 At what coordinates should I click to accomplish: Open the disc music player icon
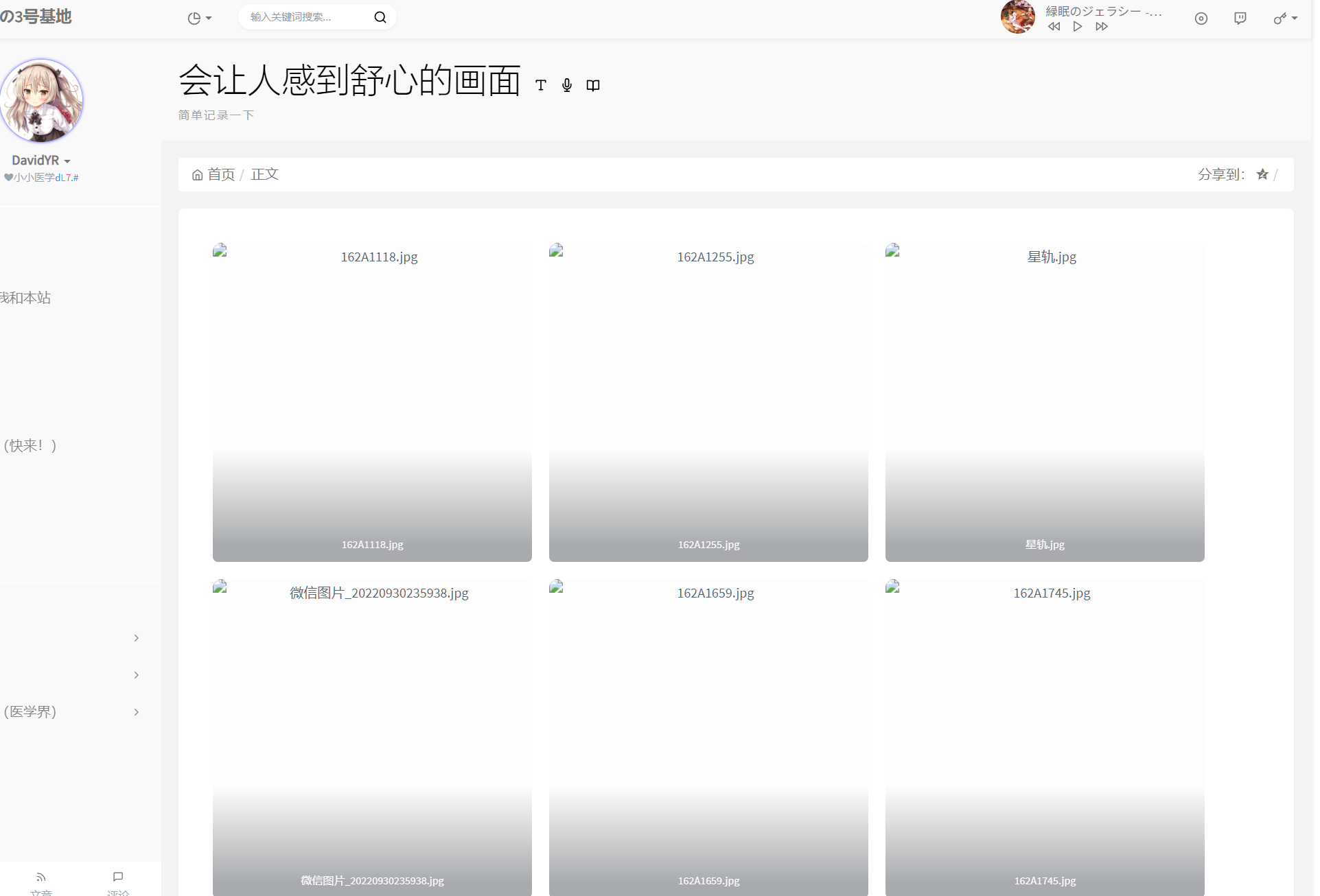coord(1201,19)
